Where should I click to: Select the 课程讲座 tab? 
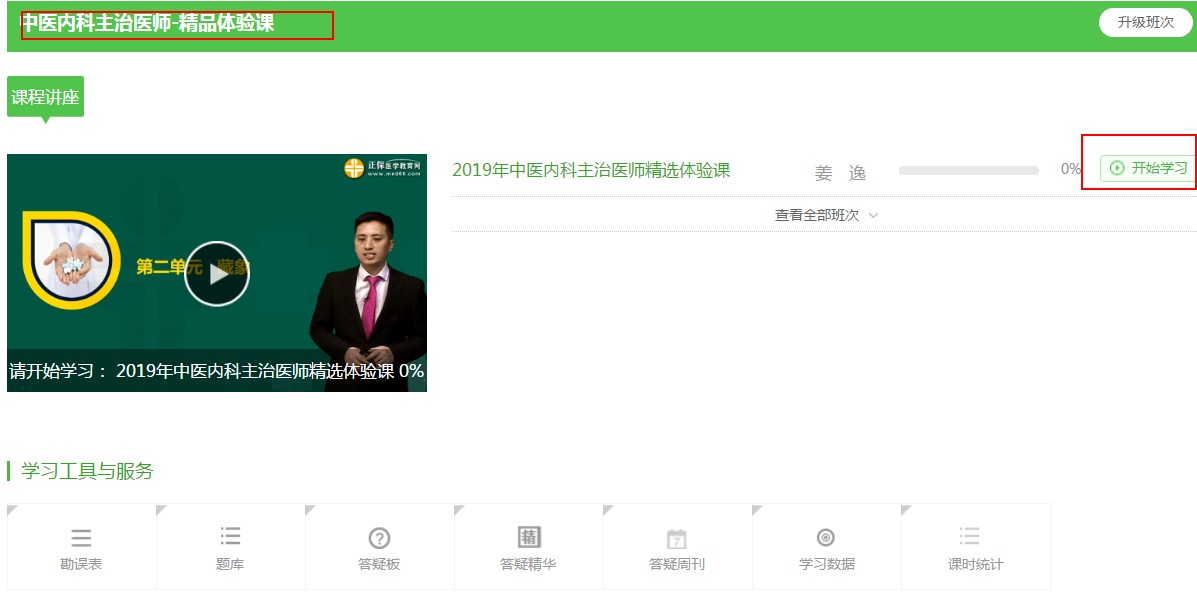[x=45, y=97]
